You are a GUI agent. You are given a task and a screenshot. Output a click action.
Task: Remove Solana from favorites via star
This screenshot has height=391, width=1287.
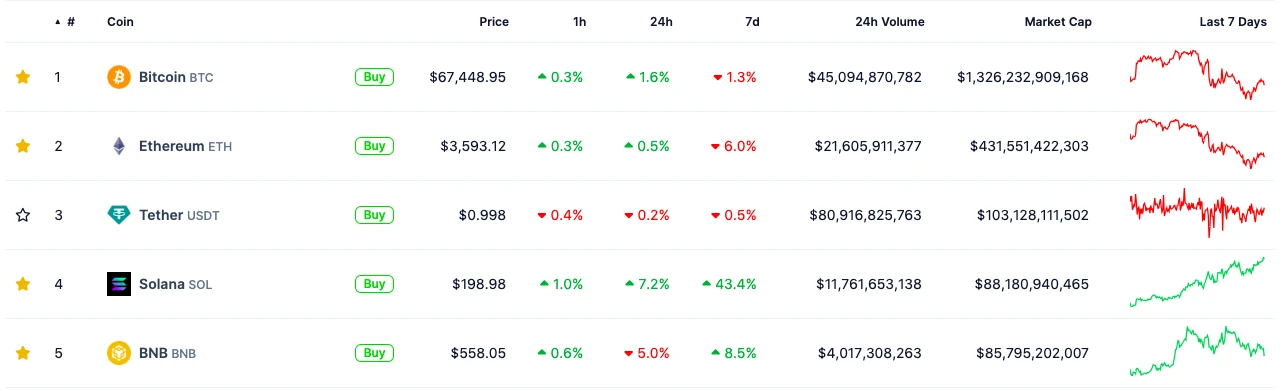tap(23, 284)
